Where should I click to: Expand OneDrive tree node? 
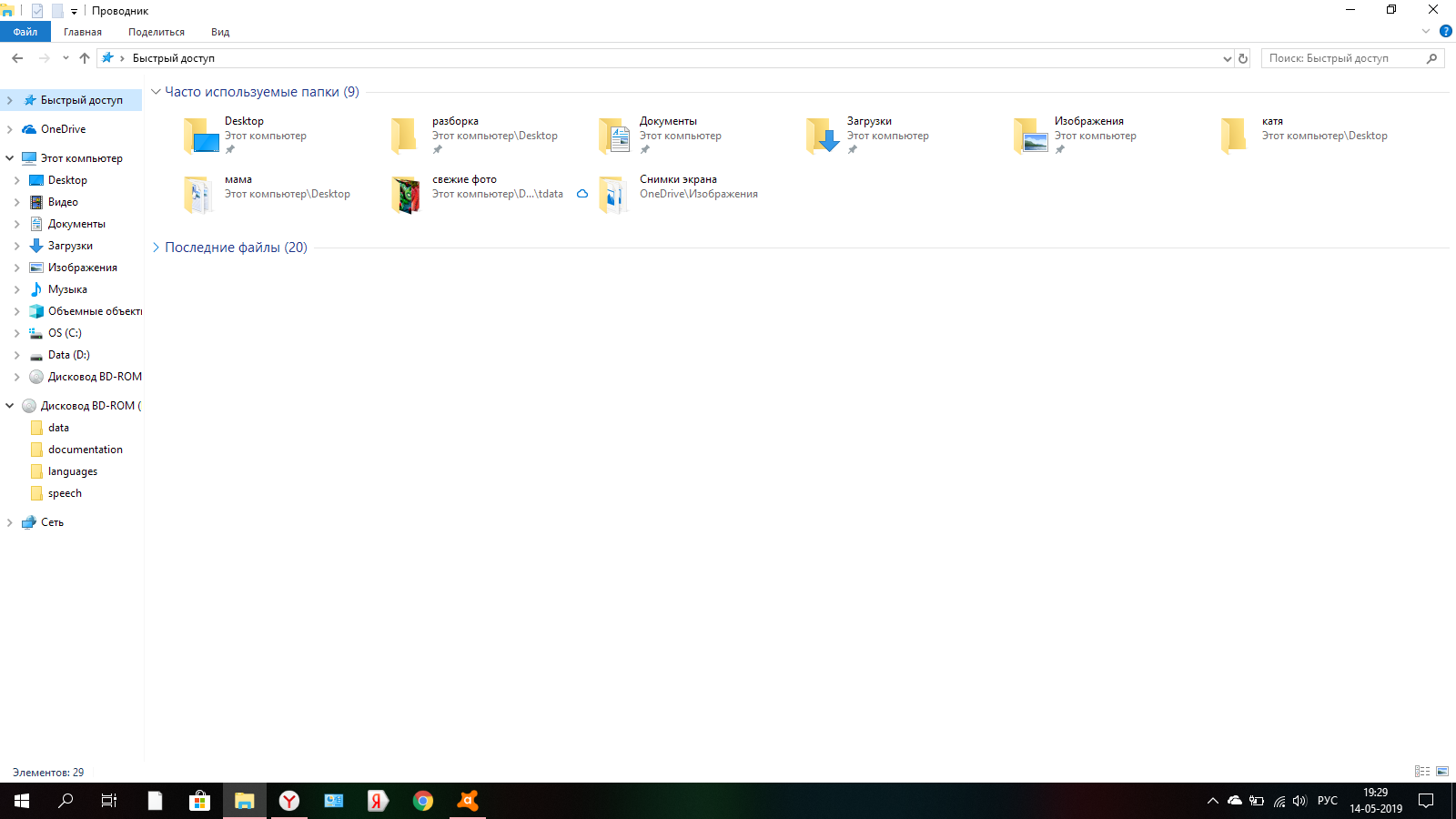click(x=9, y=129)
